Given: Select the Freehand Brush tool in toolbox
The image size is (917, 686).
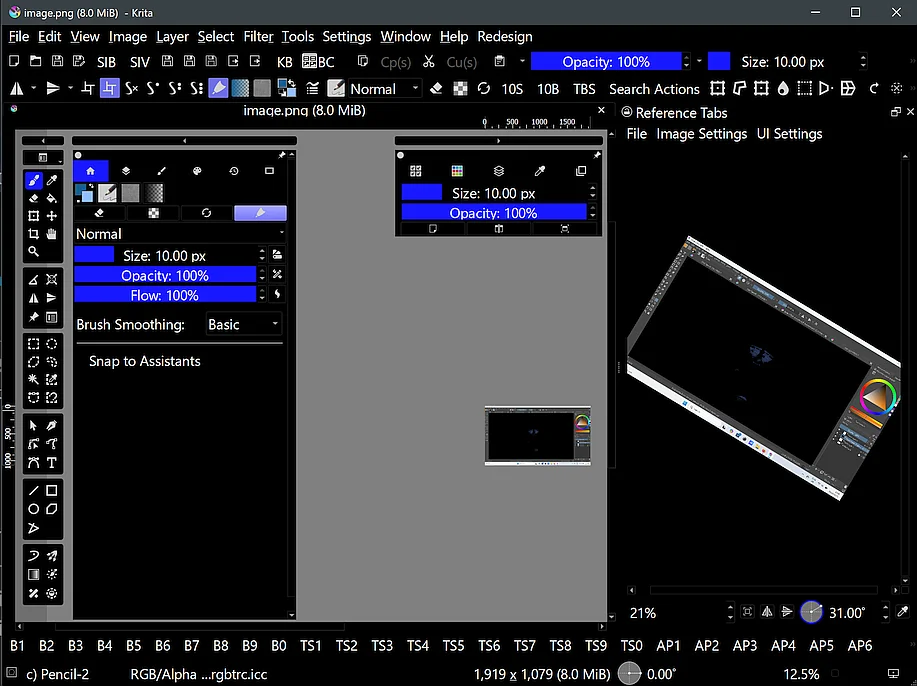Looking at the screenshot, I should tap(33, 181).
